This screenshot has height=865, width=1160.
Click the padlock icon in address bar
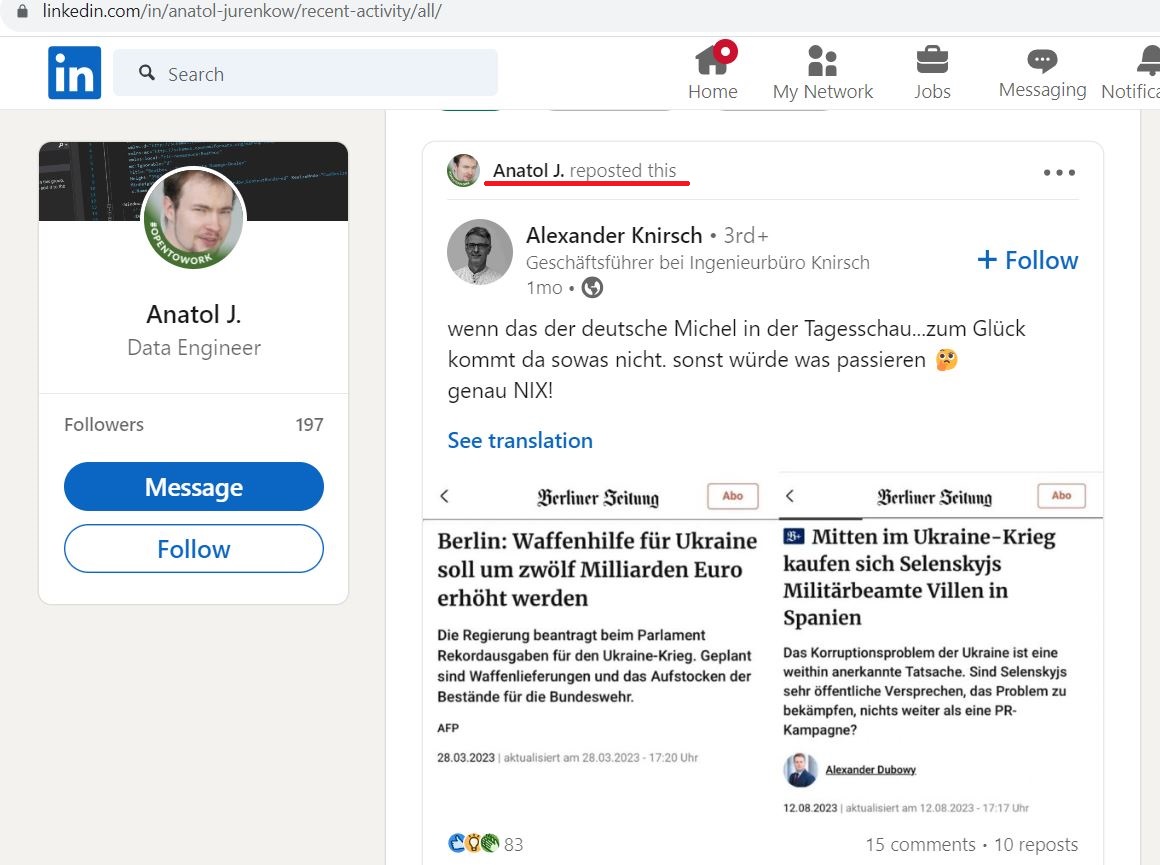22,10
